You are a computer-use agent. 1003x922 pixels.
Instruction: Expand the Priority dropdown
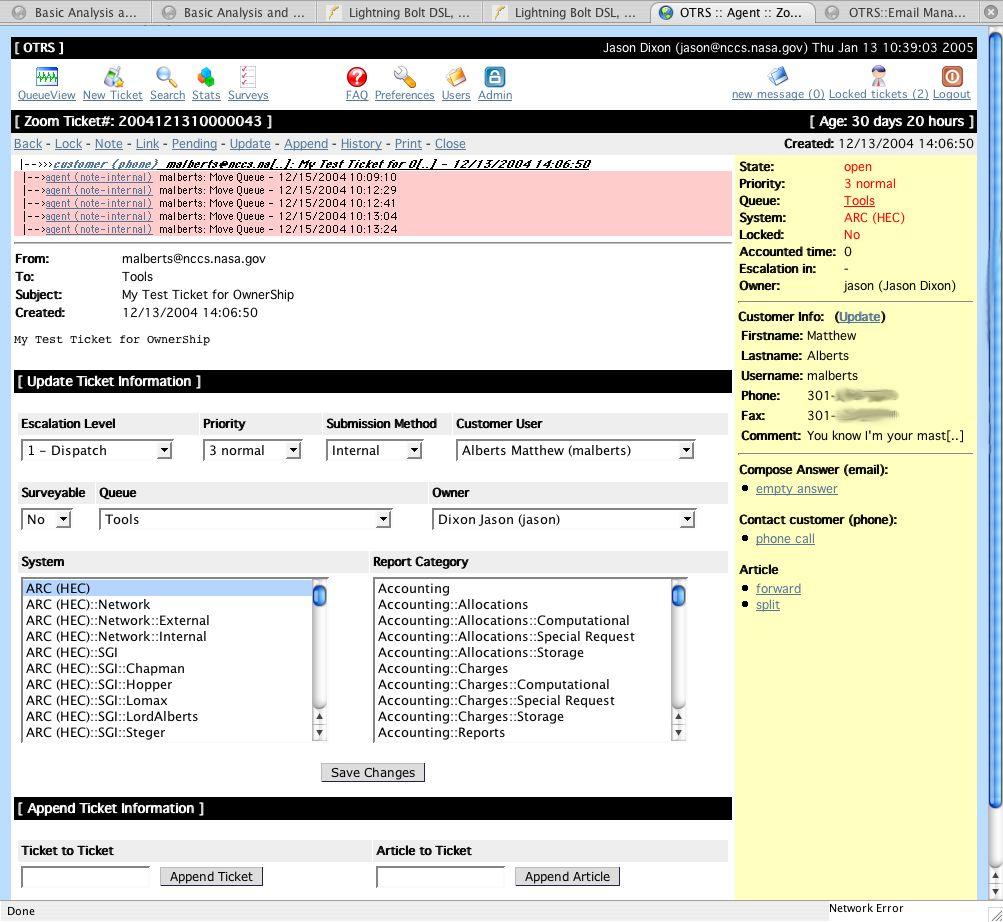point(252,450)
